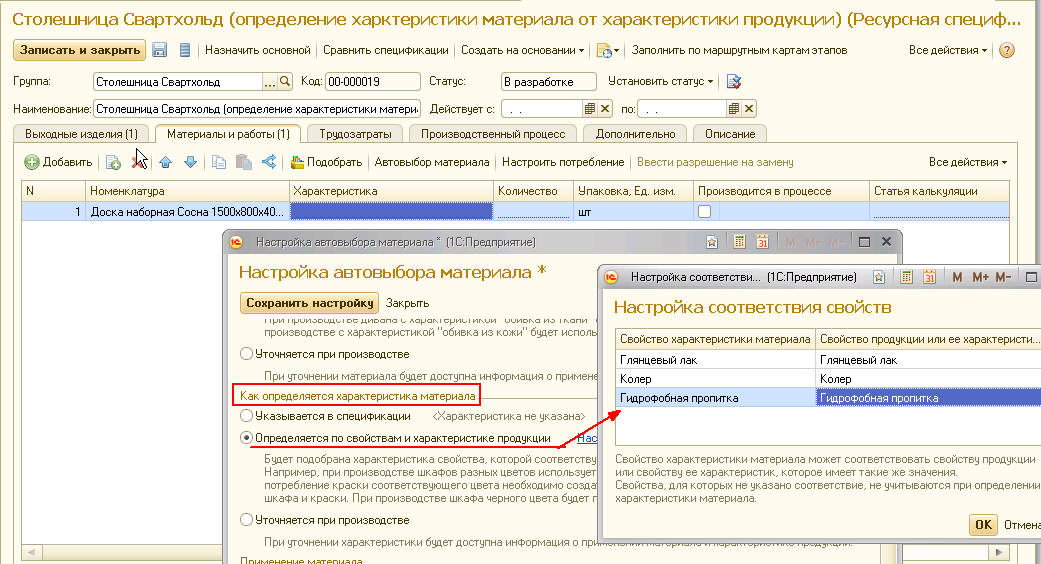This screenshot has height=564, width=1041.
Task: Click the paste rows icon
Action: tap(244, 162)
